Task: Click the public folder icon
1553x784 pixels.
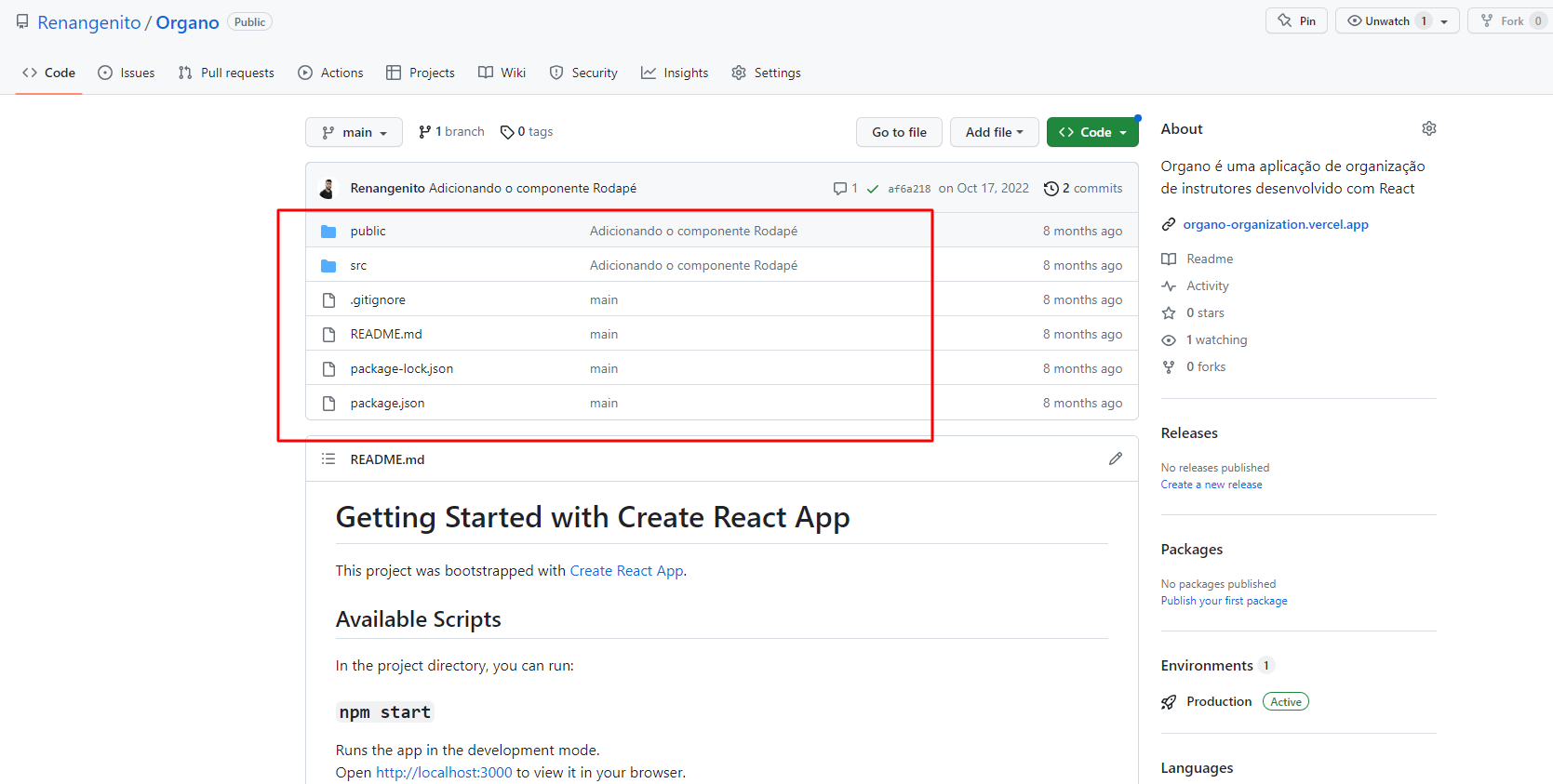Action: [328, 231]
